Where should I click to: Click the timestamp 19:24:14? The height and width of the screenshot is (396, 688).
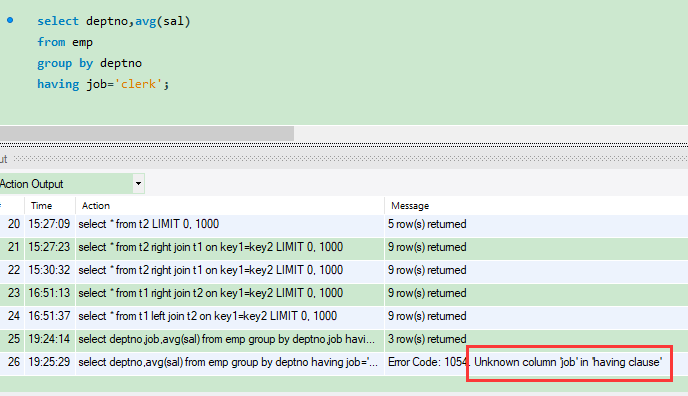pyautogui.click(x=49, y=339)
